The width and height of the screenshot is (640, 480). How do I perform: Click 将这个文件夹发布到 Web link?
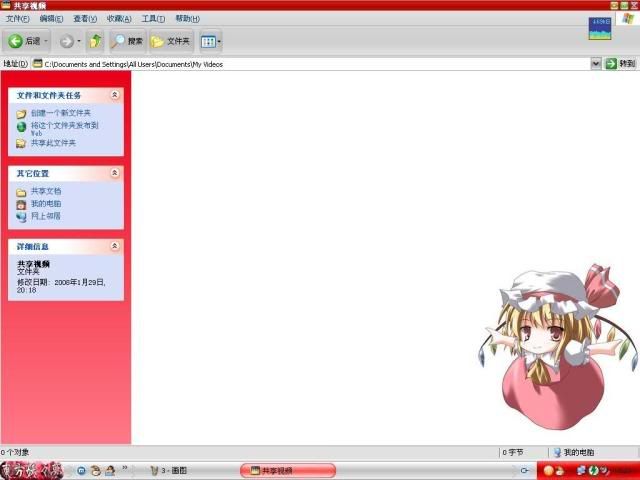coord(64,129)
